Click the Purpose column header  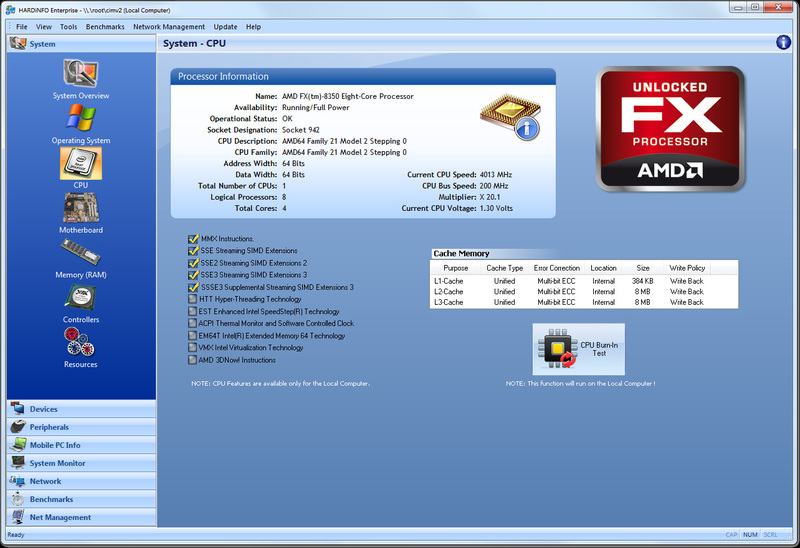[456, 268]
